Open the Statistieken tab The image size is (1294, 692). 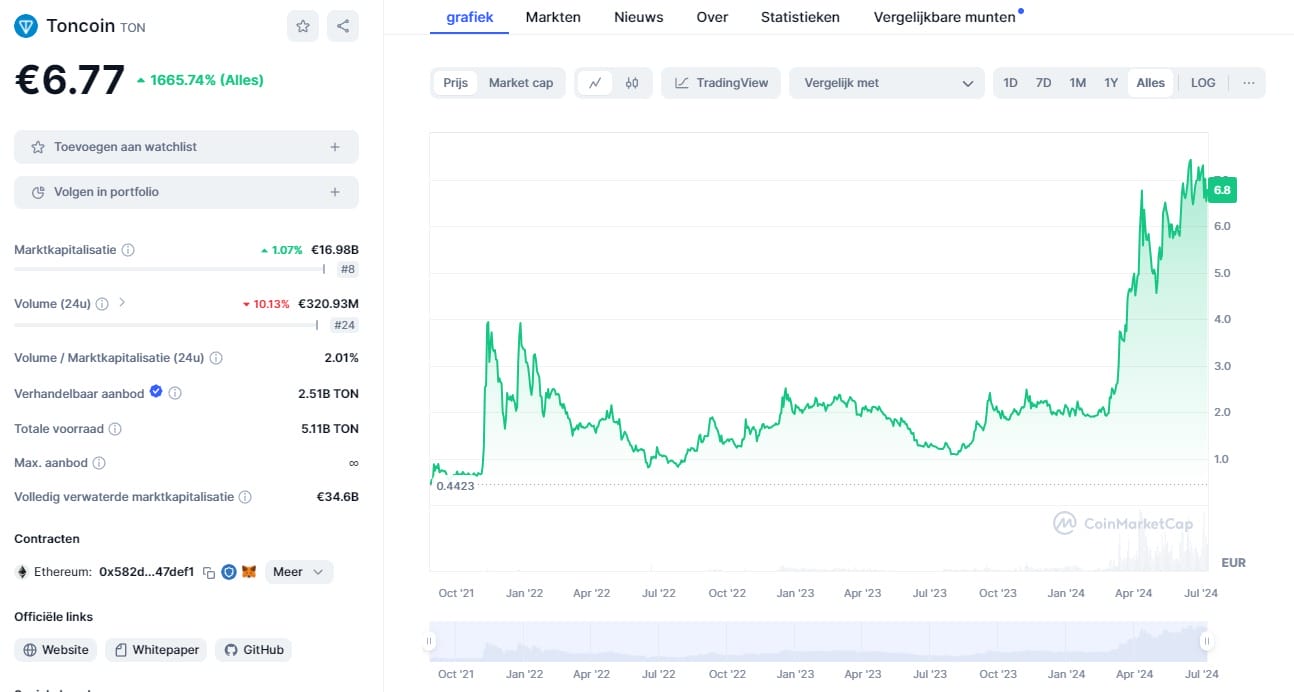click(x=800, y=17)
